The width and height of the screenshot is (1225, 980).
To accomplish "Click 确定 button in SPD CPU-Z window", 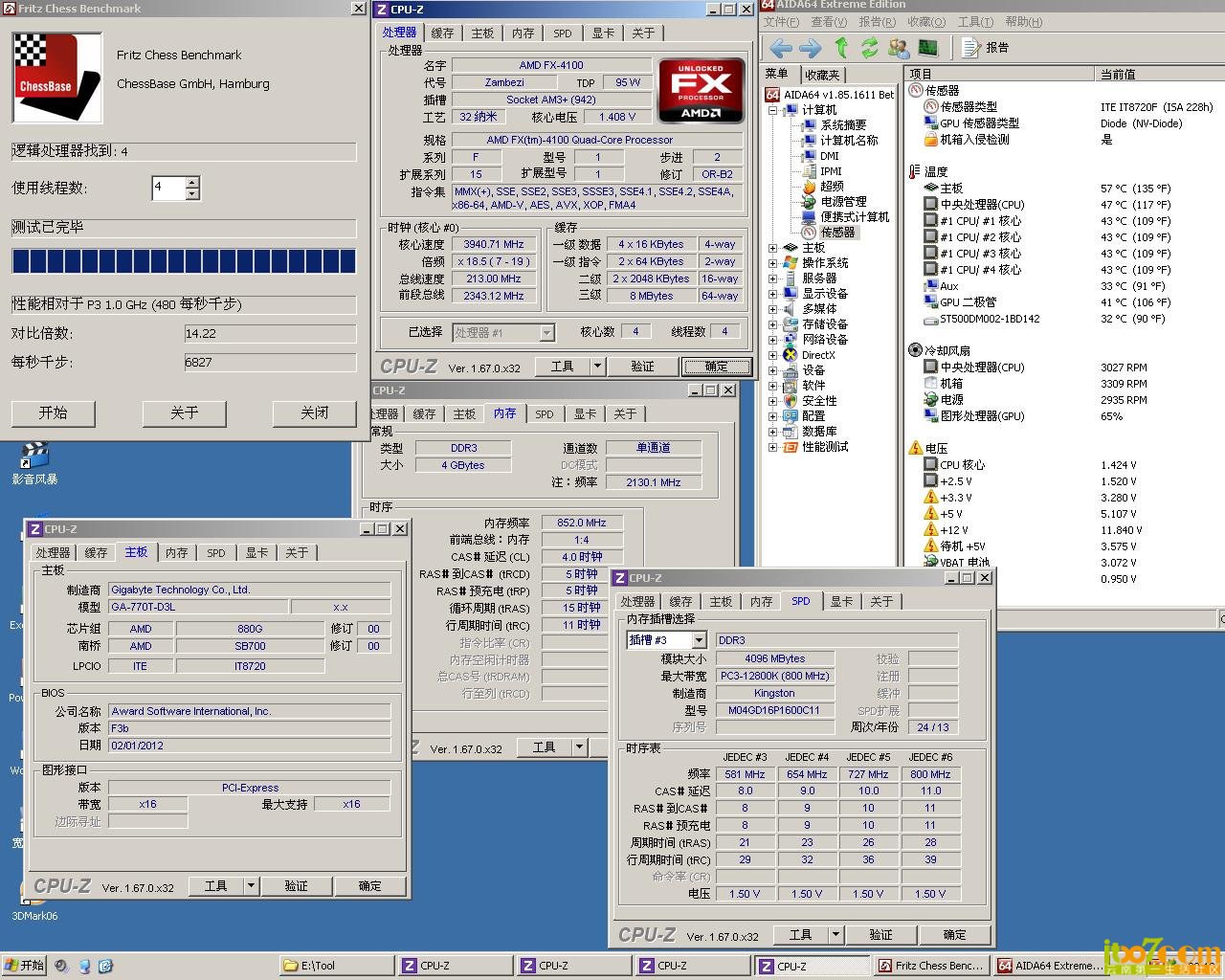I will 954,934.
